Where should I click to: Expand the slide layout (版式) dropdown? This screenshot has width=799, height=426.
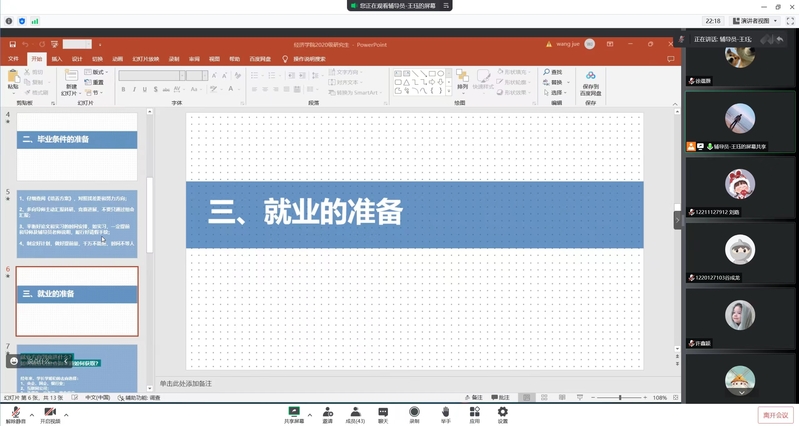click(98, 73)
